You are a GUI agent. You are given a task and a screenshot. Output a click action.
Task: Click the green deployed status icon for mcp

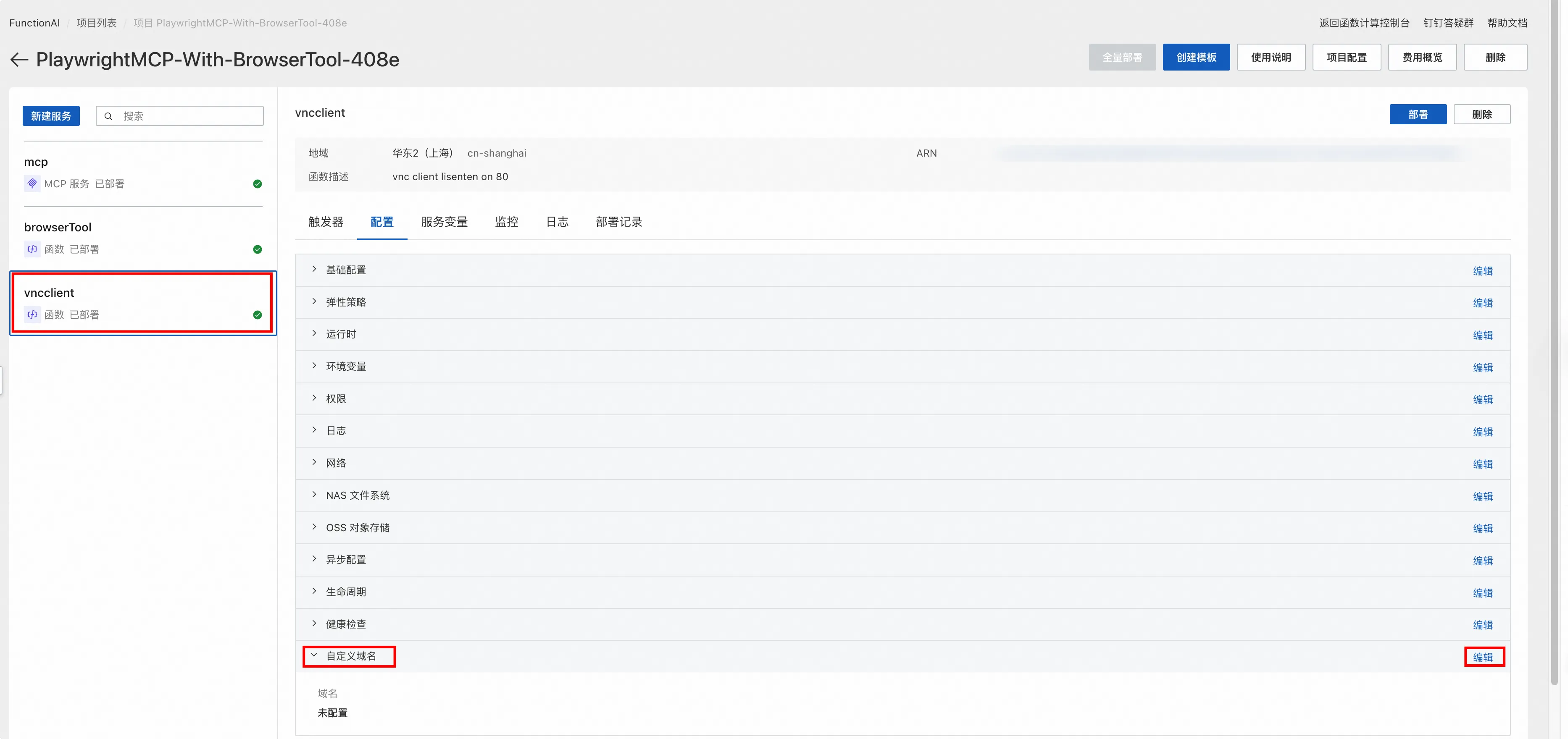coord(258,183)
